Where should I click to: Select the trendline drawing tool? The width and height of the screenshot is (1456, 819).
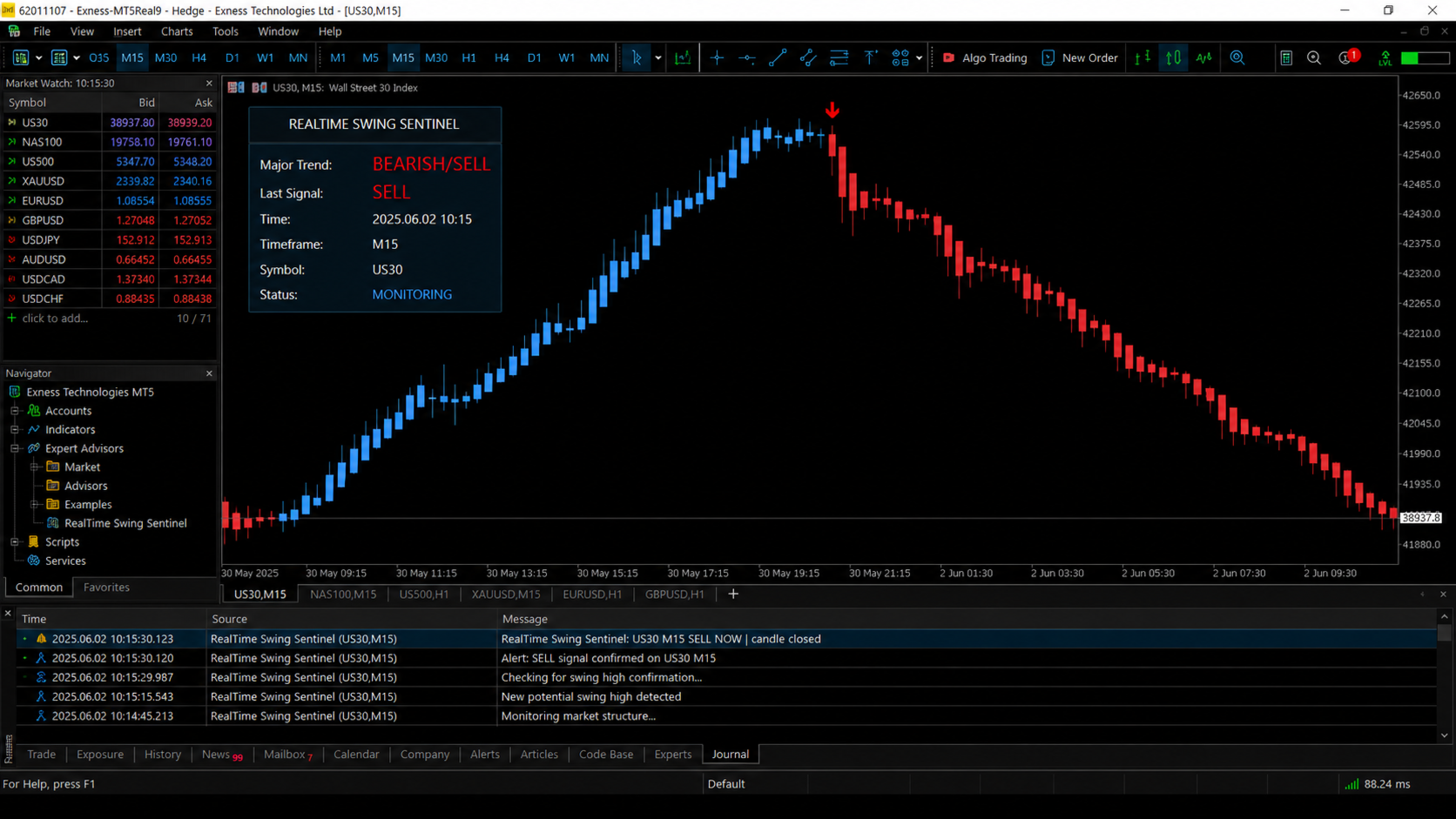click(778, 57)
